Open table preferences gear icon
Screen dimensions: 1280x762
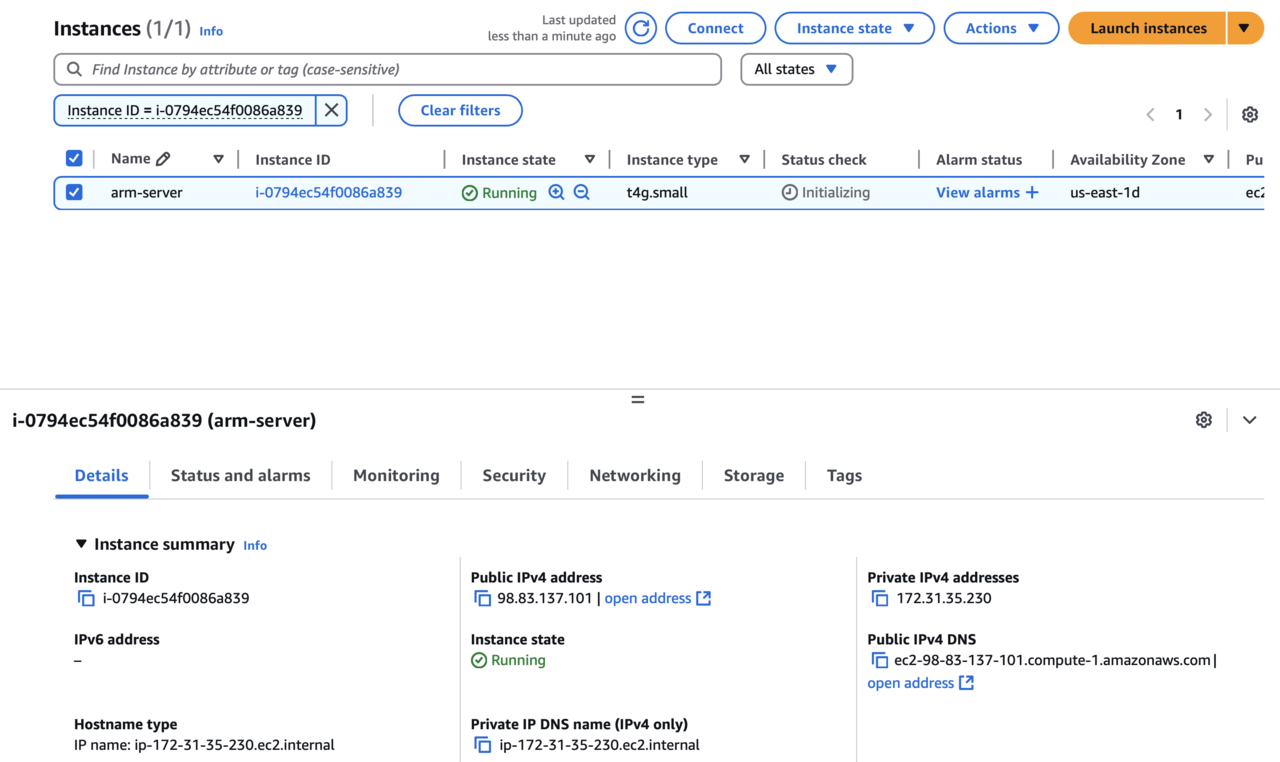(x=1250, y=114)
